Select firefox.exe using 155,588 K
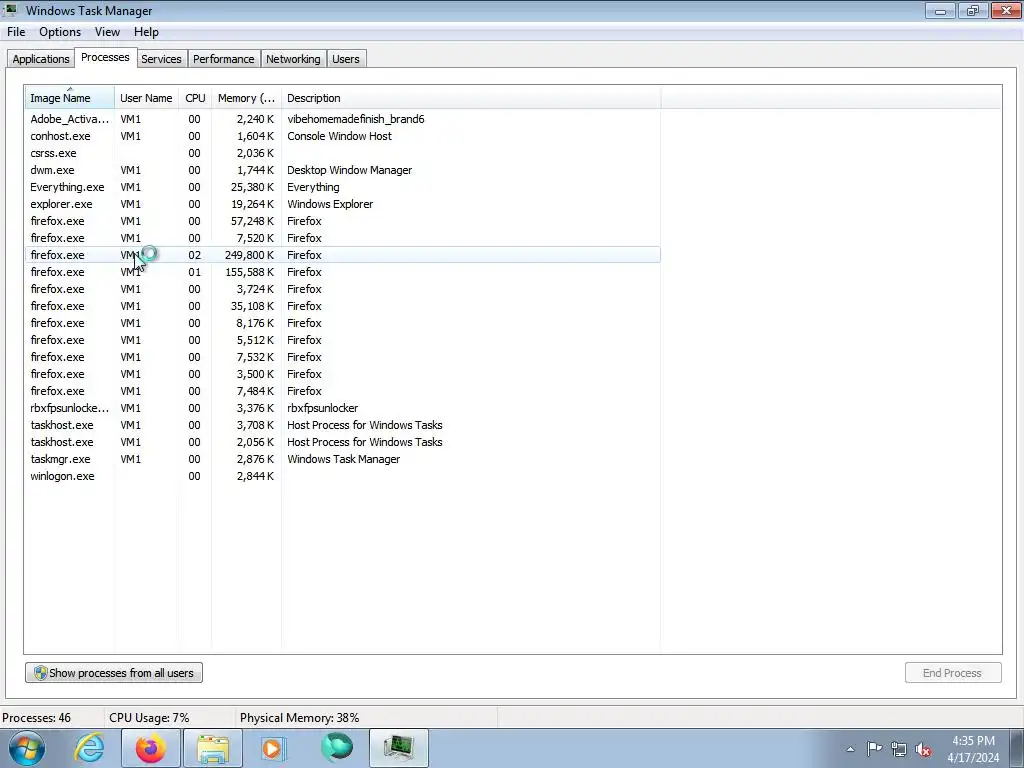The image size is (1024, 768). (x=343, y=272)
